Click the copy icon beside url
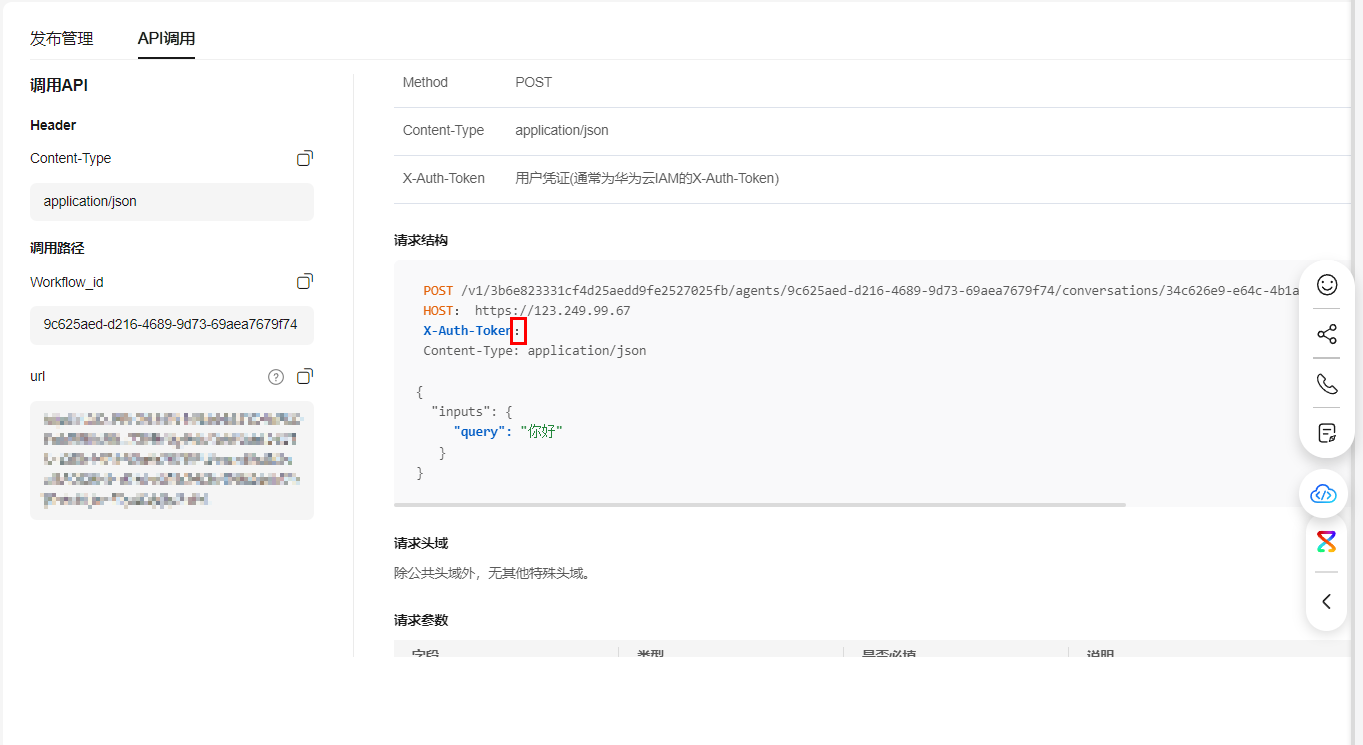Screen dimensions: 1363x745 (305, 376)
